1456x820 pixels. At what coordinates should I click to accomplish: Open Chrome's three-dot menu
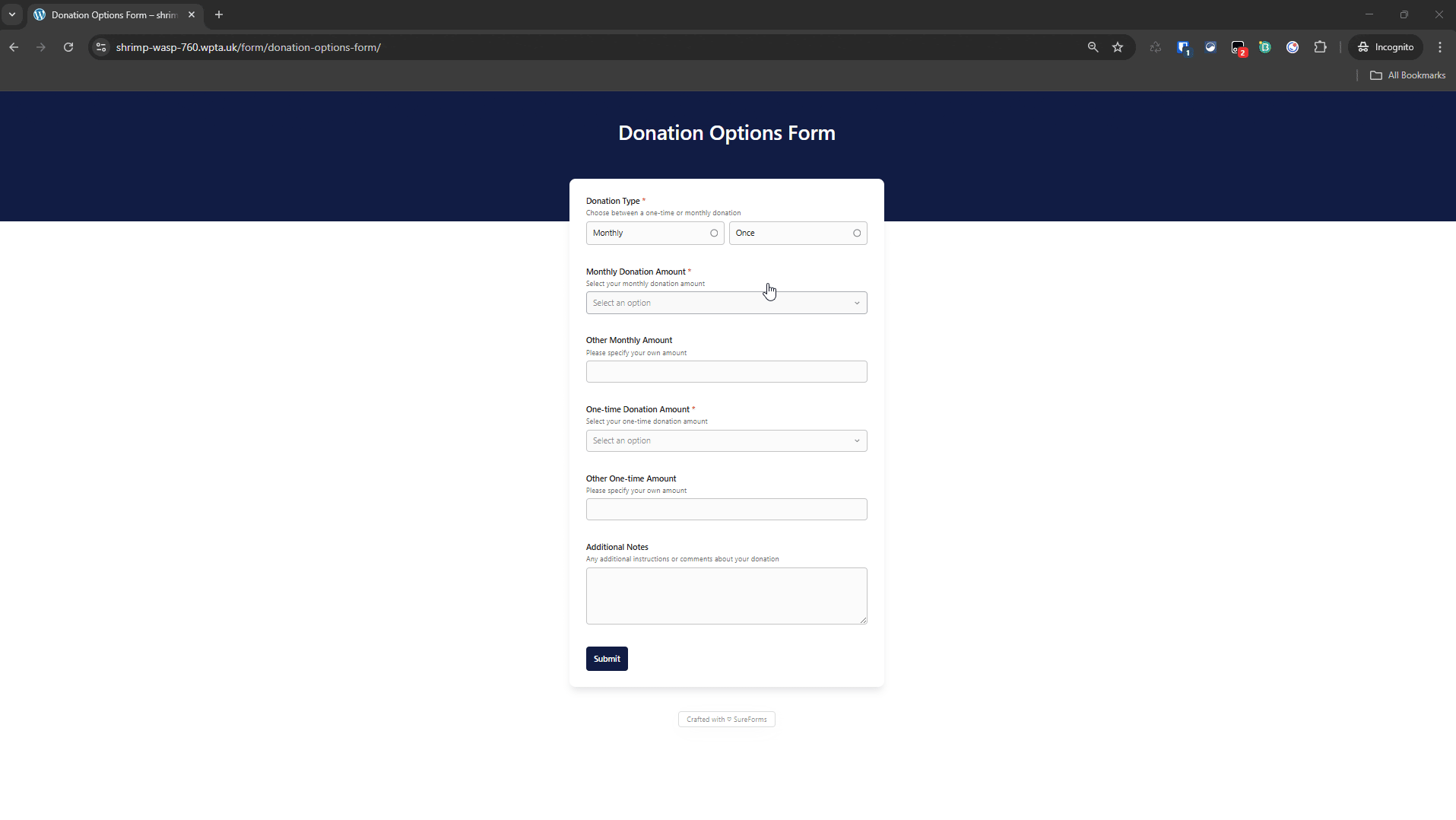tap(1439, 47)
